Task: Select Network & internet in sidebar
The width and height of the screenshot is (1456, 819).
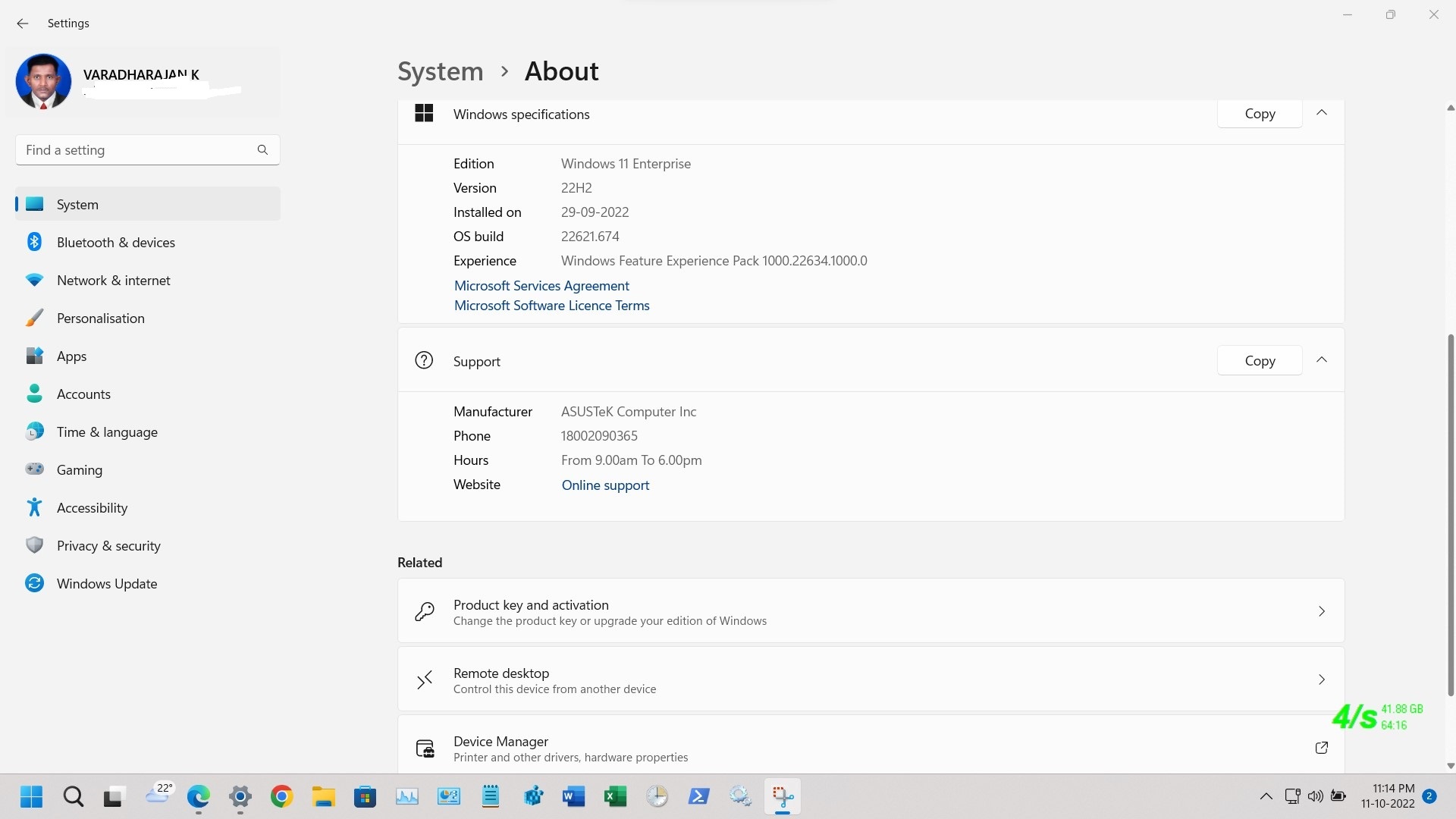Action: (x=113, y=280)
